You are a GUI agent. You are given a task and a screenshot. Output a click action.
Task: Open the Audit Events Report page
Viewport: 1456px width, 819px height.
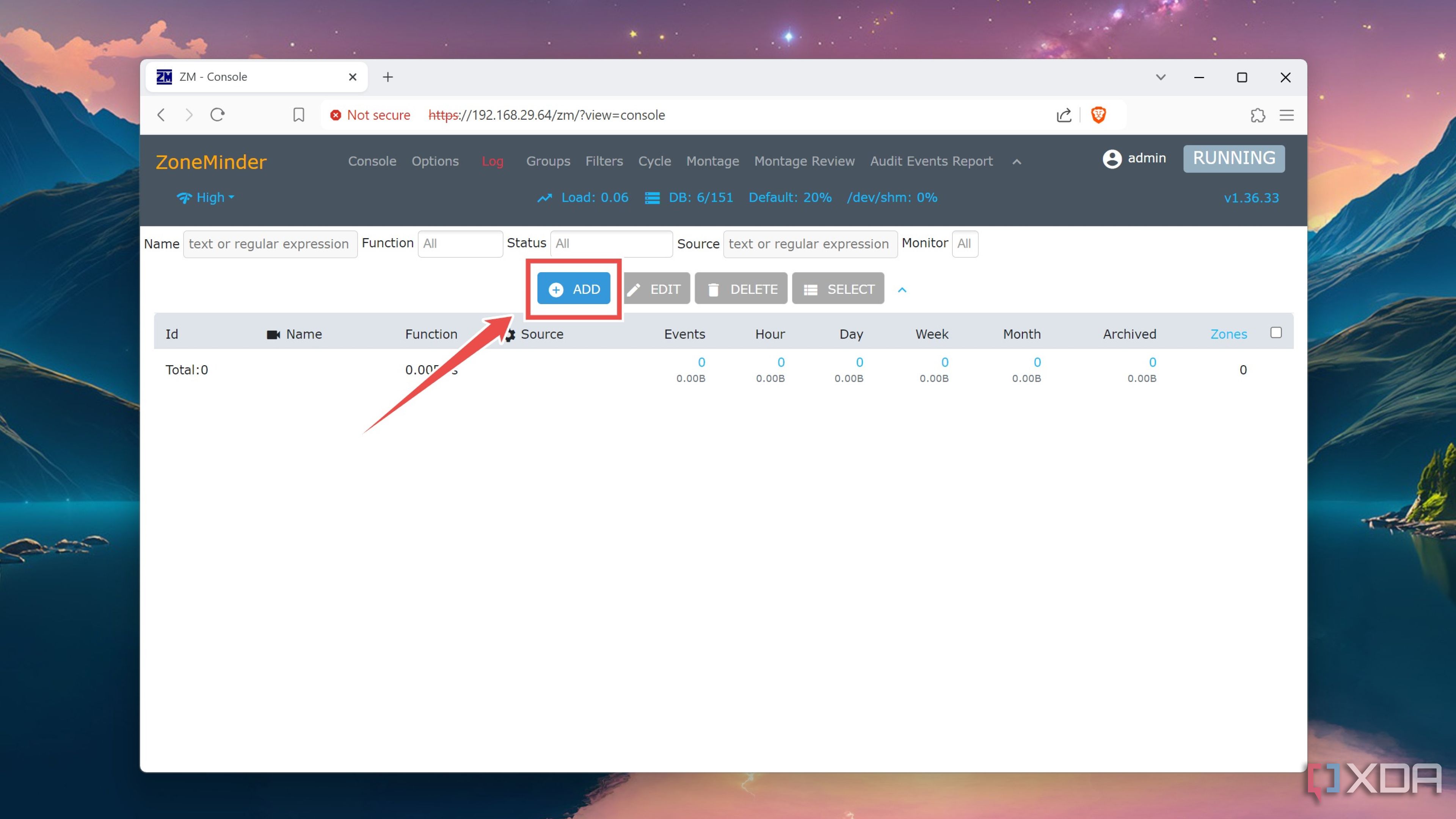coord(931,161)
